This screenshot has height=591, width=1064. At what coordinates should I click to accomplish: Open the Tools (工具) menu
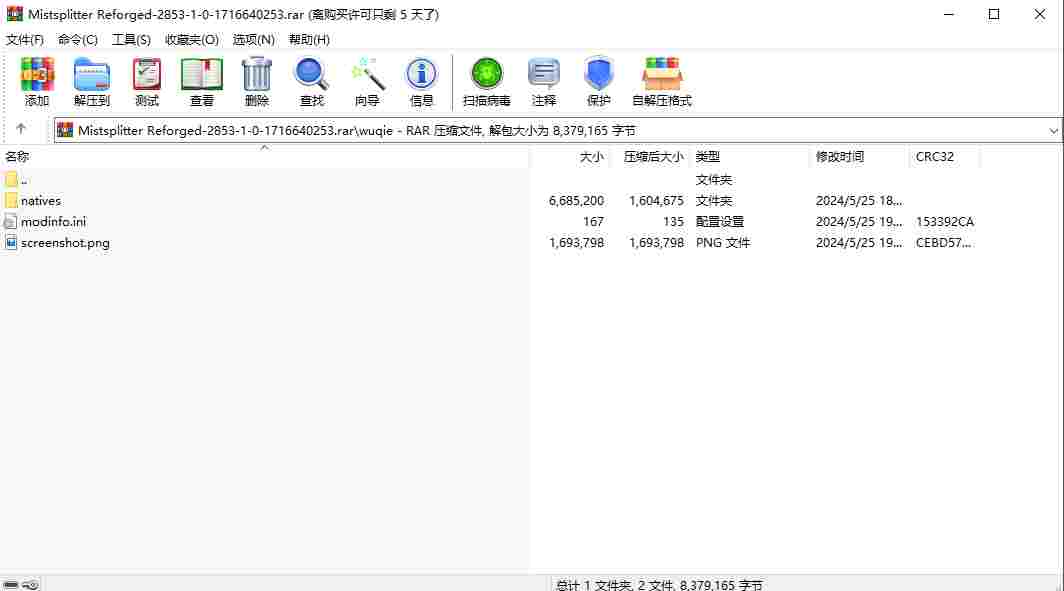tap(131, 39)
